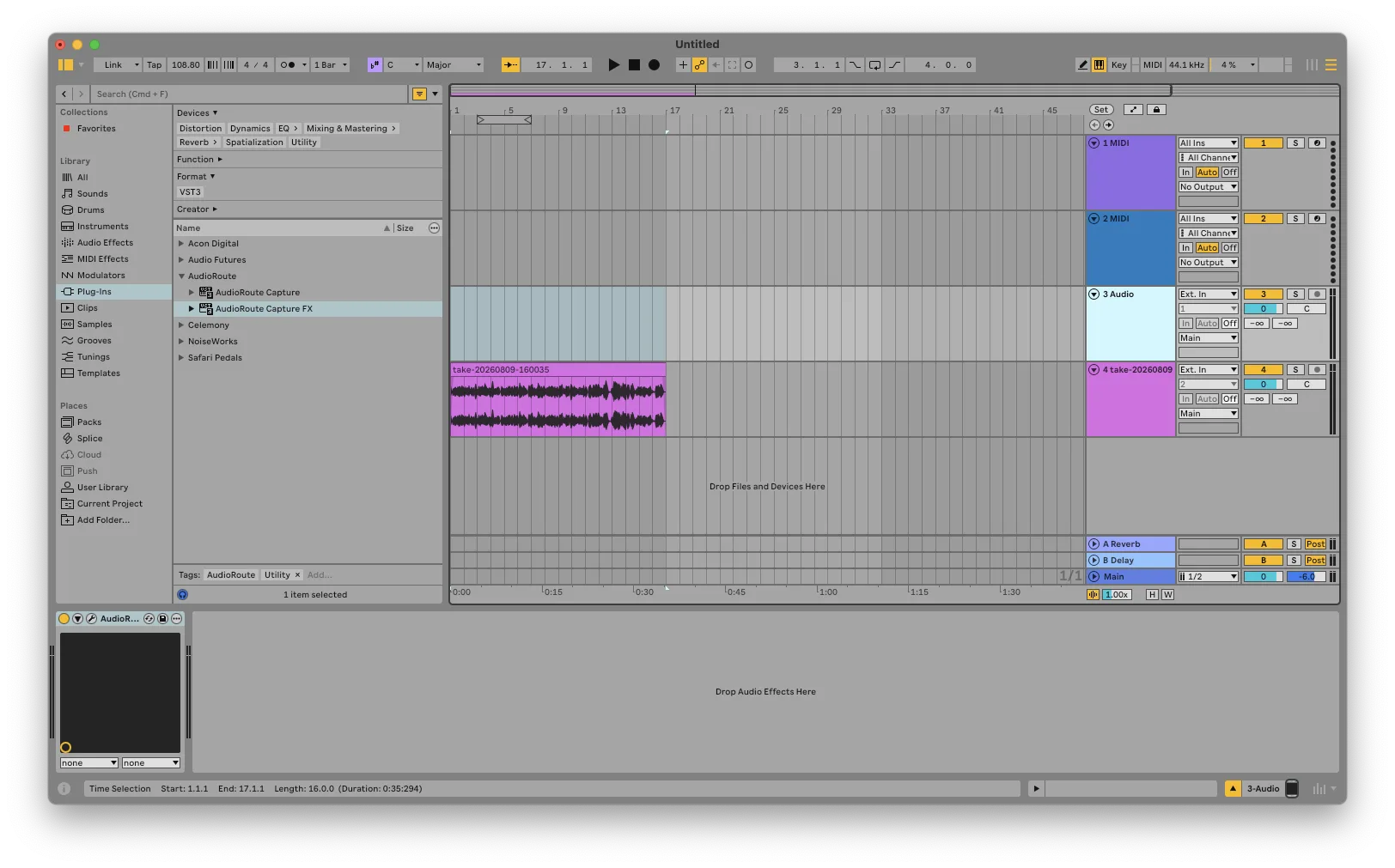Toggle the Punch-In switch icon

click(855, 64)
